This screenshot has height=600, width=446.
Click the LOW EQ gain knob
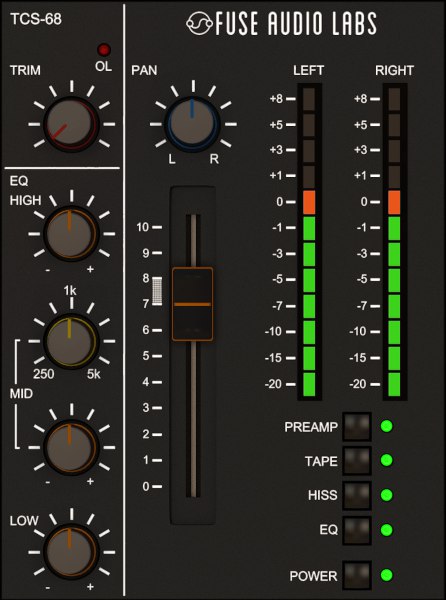pyautogui.click(x=71, y=552)
